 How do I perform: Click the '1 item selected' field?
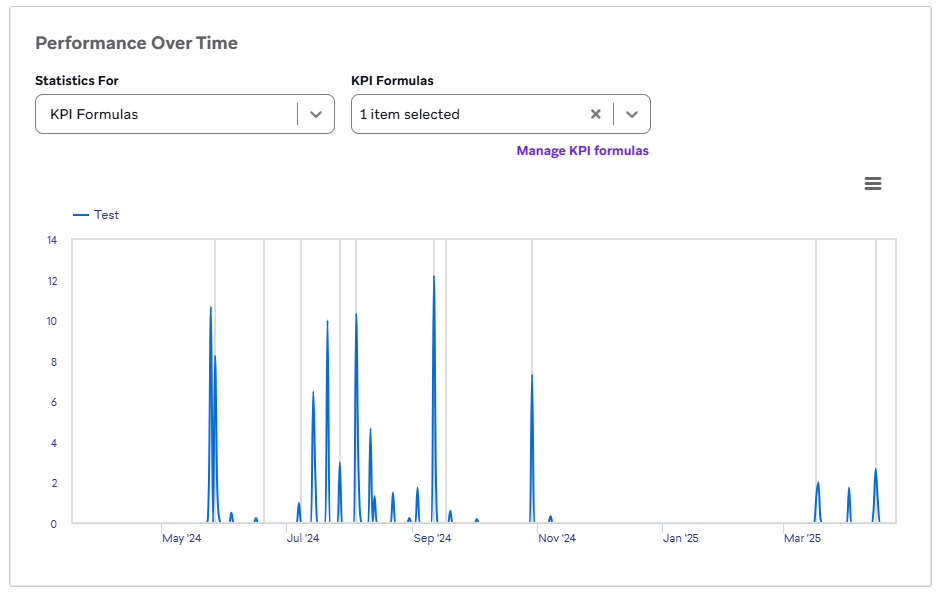[501, 114]
